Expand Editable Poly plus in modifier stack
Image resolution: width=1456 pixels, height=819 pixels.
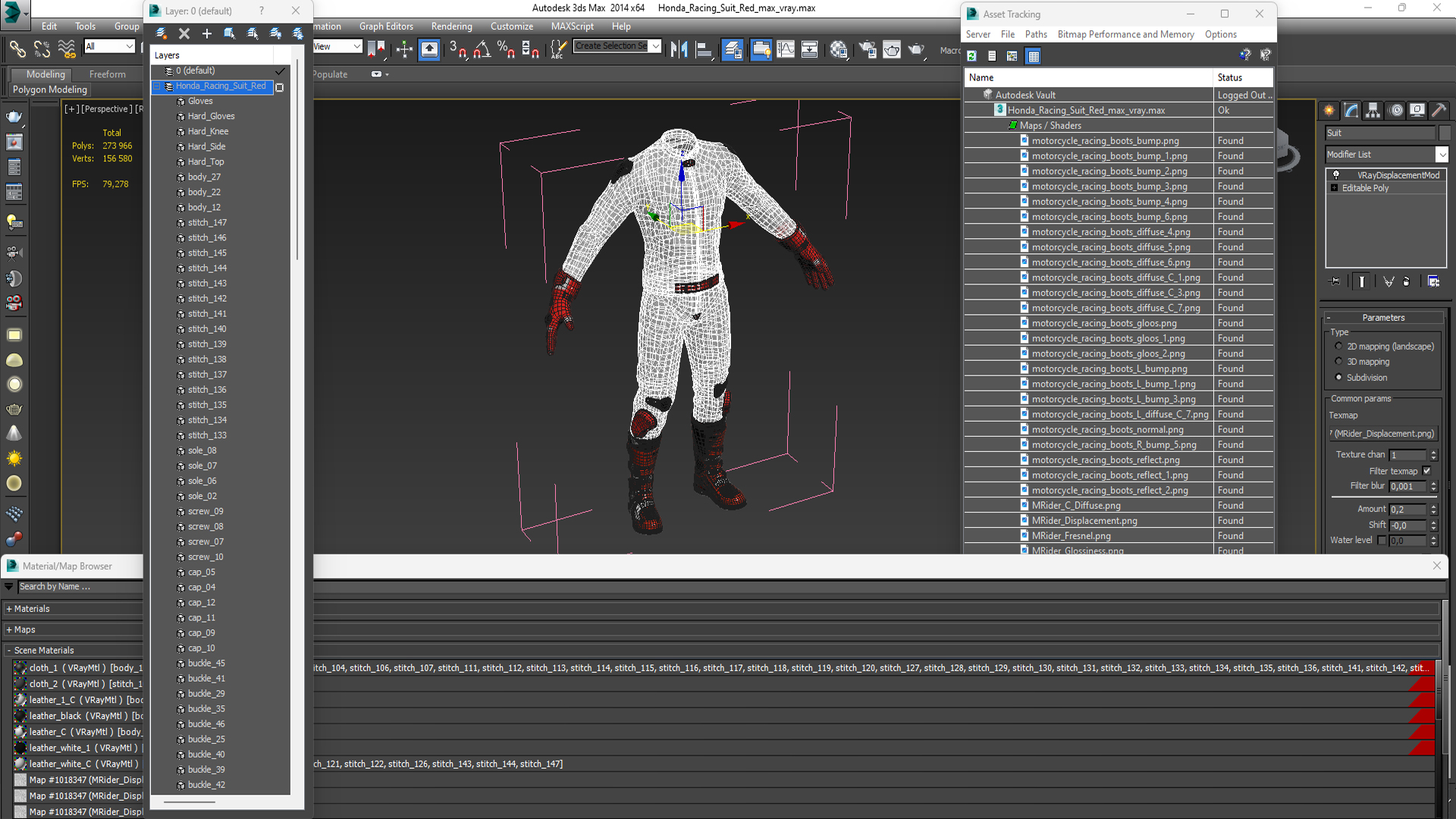point(1334,188)
